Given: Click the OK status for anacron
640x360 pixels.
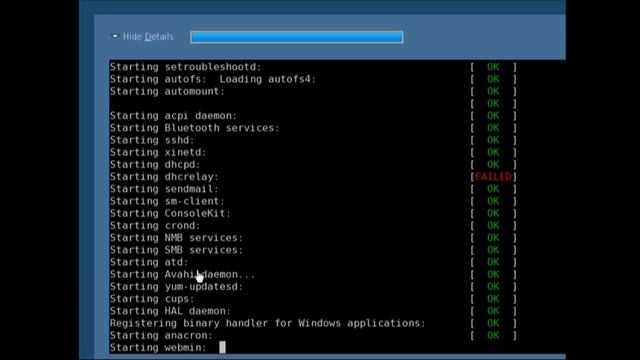Looking at the screenshot, I should coord(493,336).
